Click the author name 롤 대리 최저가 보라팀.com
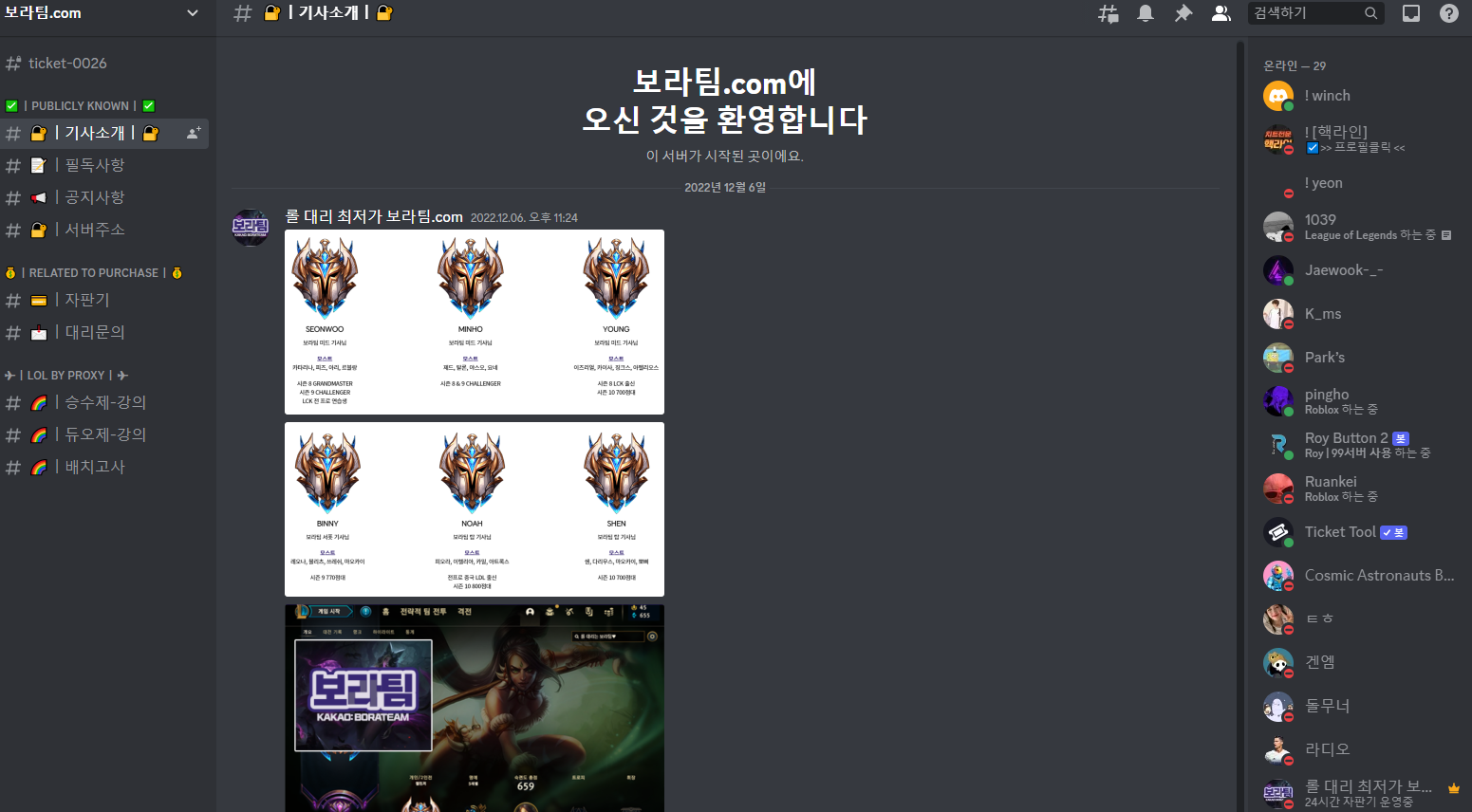 pyautogui.click(x=374, y=217)
